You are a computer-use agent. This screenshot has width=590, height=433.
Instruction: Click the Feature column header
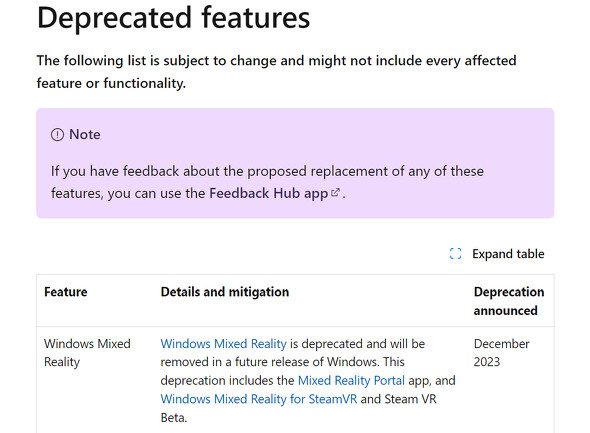(66, 292)
